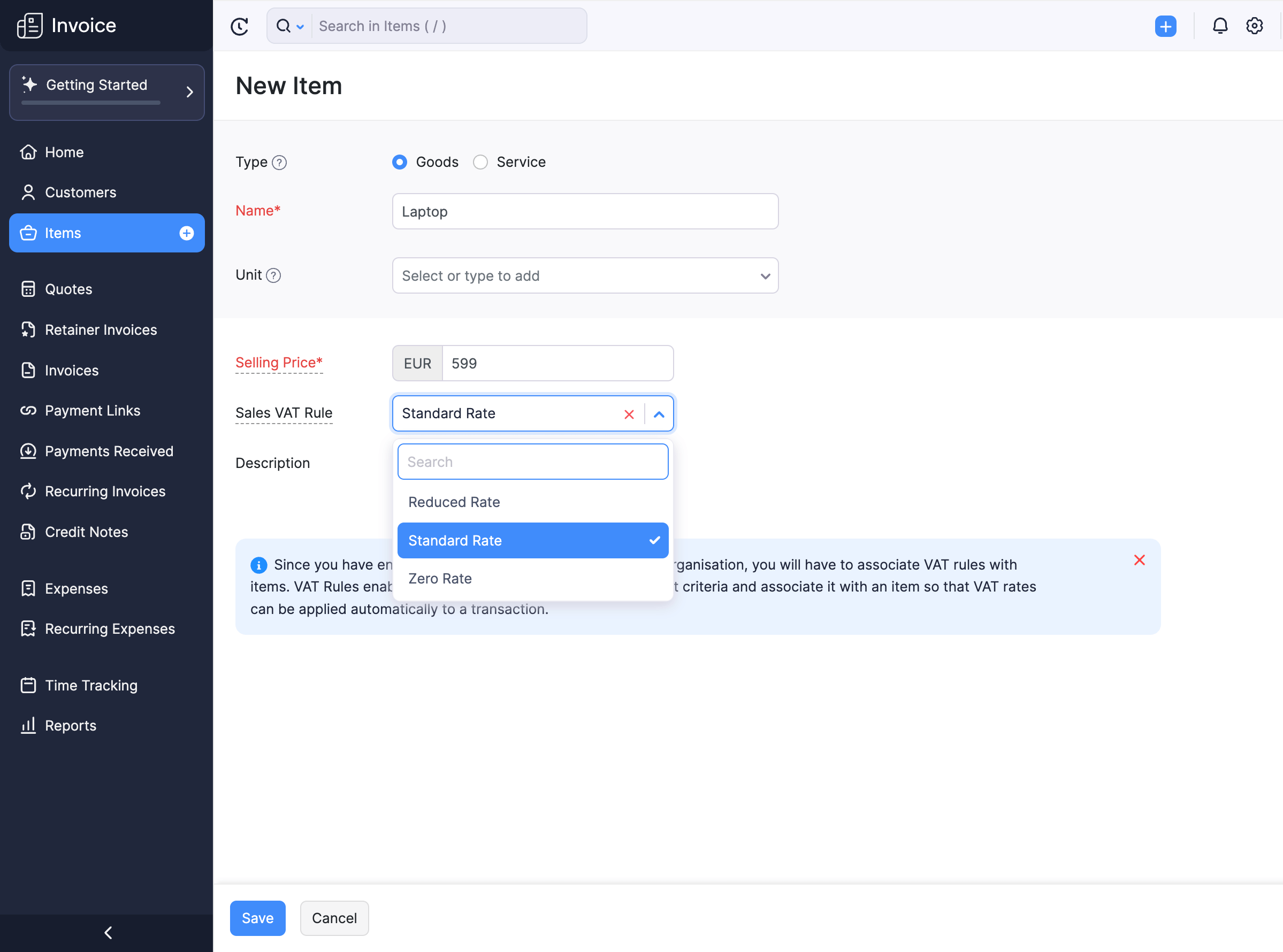Screen dimensions: 1283x952
Task: Click Cancel to discard new item
Action: click(334, 918)
